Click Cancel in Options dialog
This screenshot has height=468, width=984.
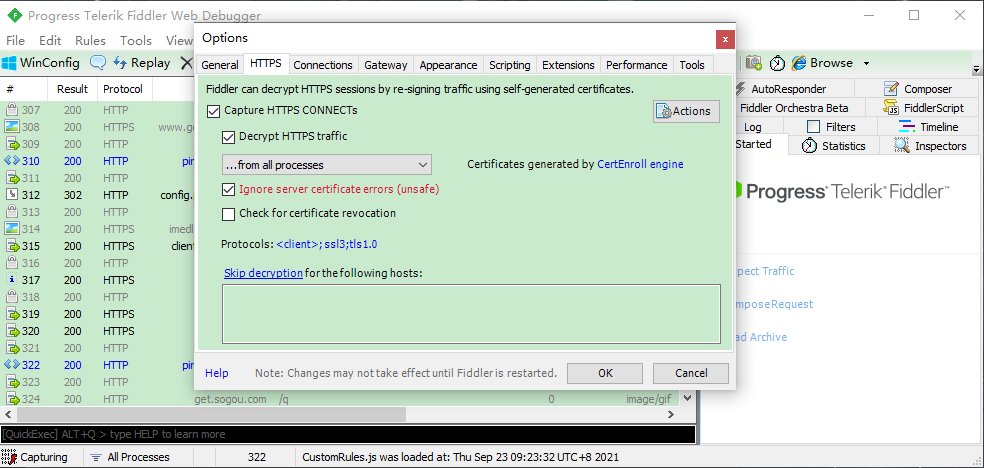click(691, 373)
